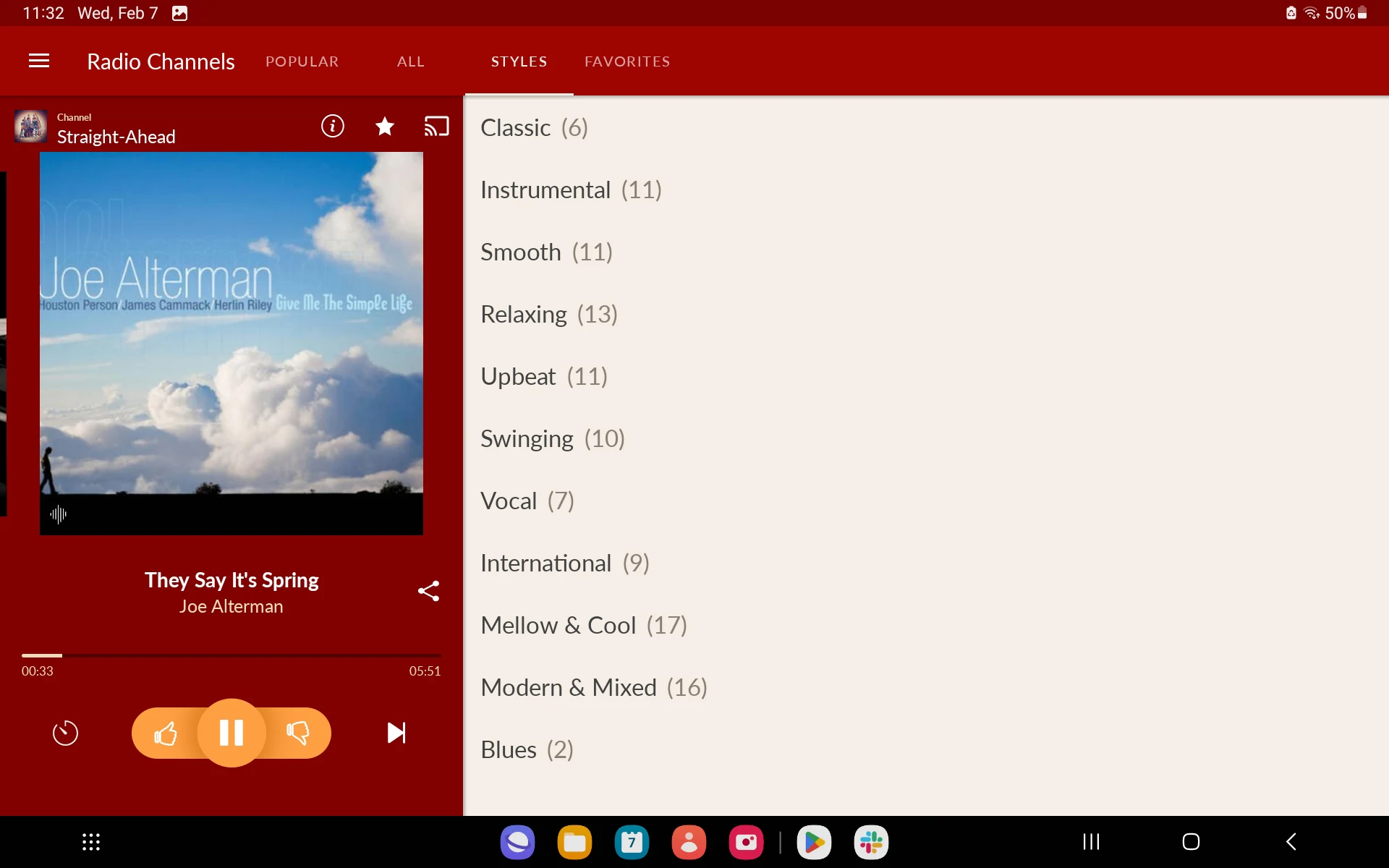Viewport: 1389px width, 868px height.
Task: Open the My Files folder app
Action: 575,842
